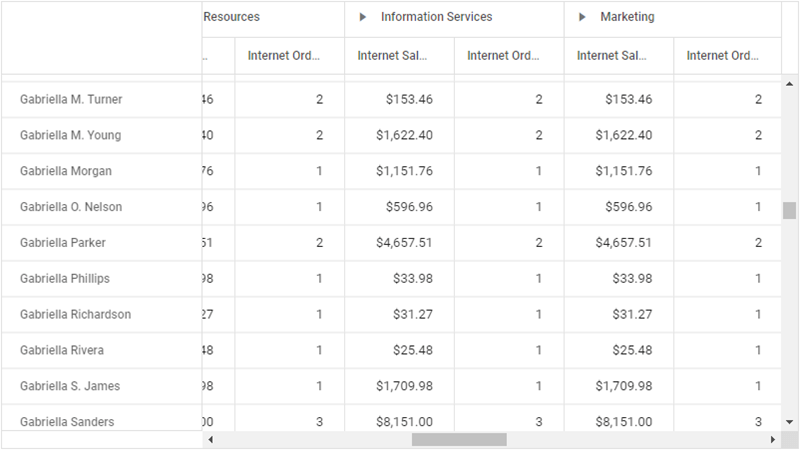
Task: Click the vertical scrollbar up arrow
Action: (x=789, y=86)
